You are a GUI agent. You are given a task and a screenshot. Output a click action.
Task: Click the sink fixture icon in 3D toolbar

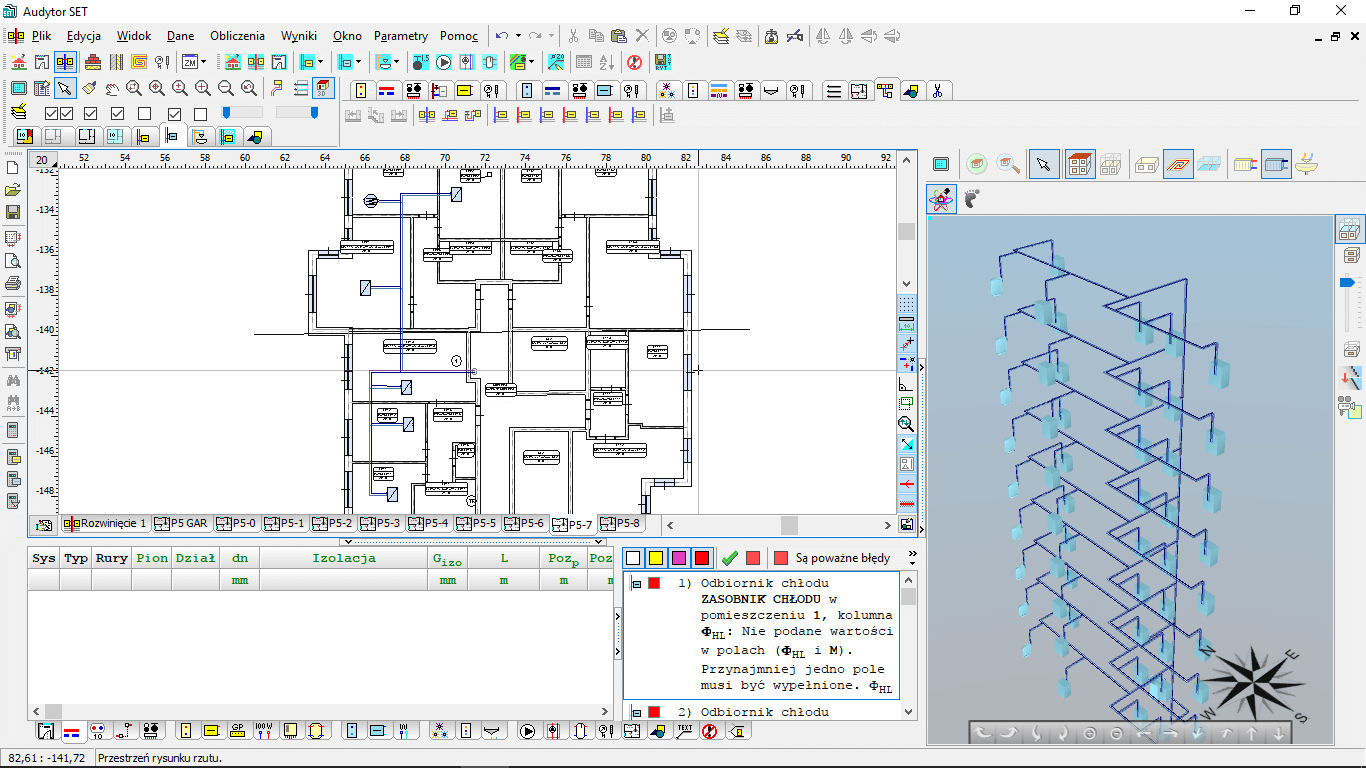(x=1305, y=164)
